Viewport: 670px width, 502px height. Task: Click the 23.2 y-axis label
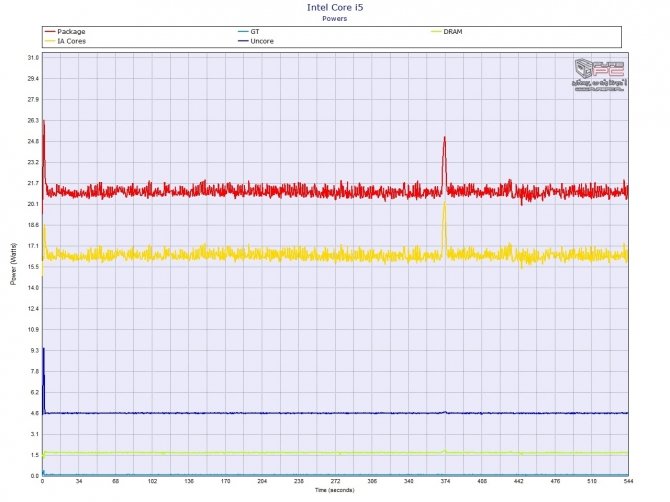click(x=33, y=162)
